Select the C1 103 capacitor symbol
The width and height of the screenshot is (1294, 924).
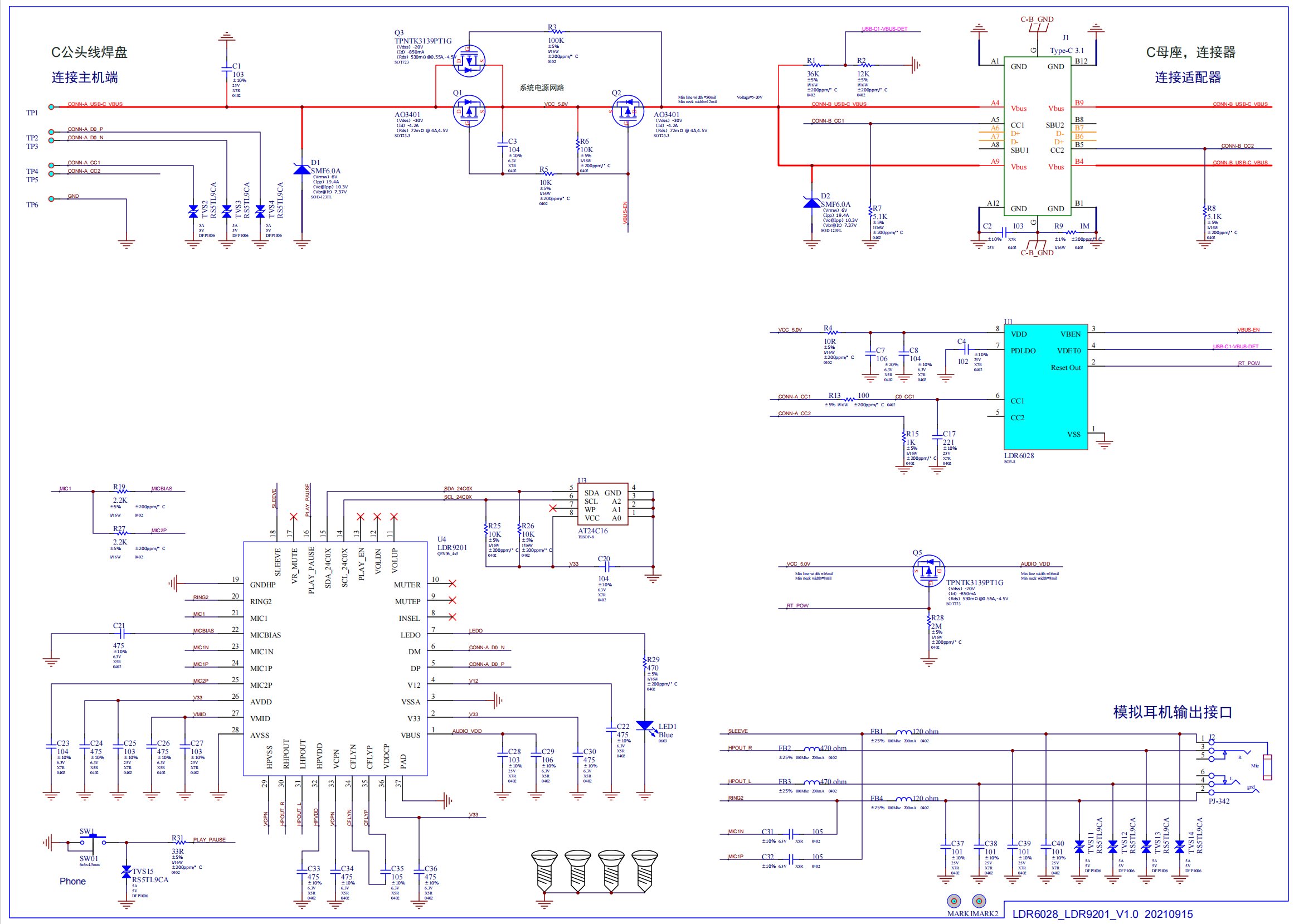[226, 70]
